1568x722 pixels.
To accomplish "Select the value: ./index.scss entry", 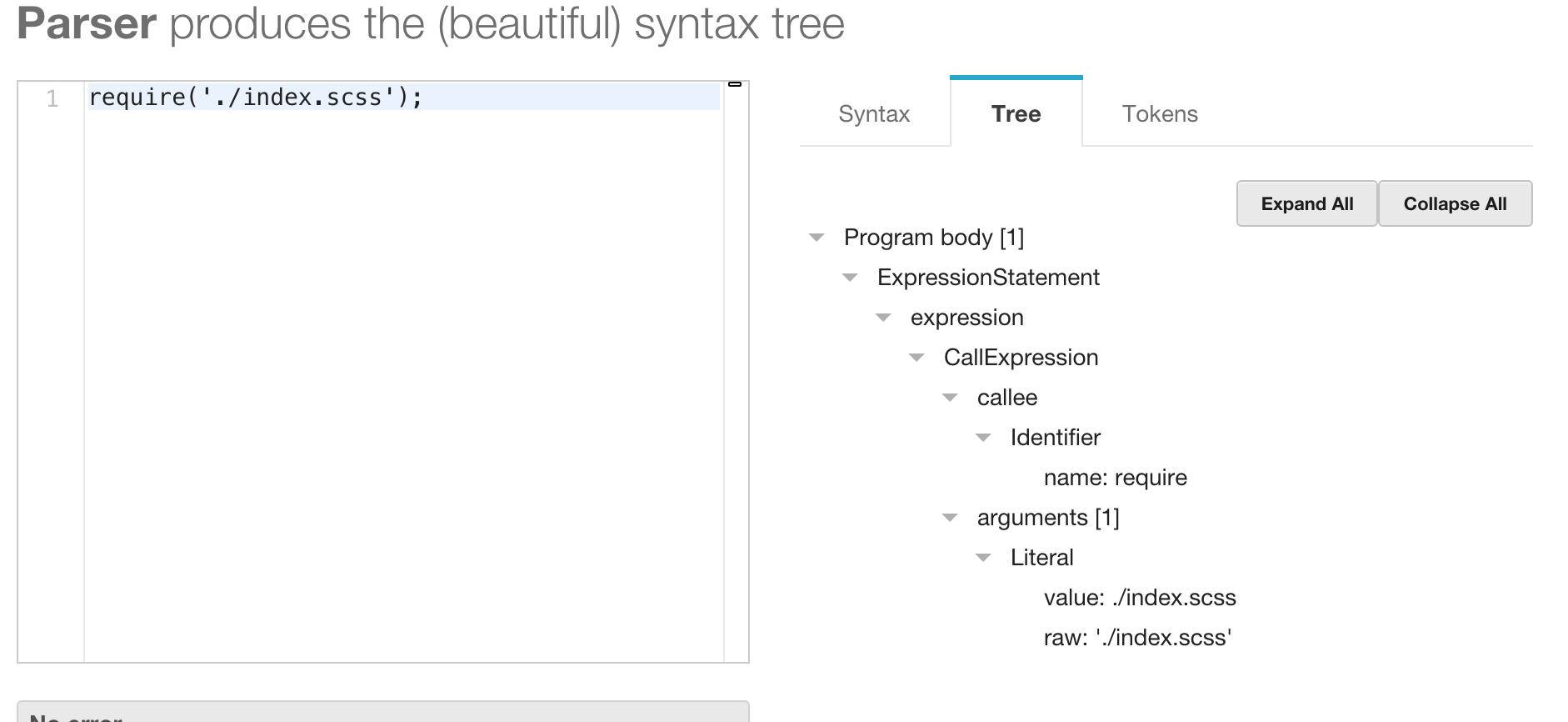I will 1139,598.
